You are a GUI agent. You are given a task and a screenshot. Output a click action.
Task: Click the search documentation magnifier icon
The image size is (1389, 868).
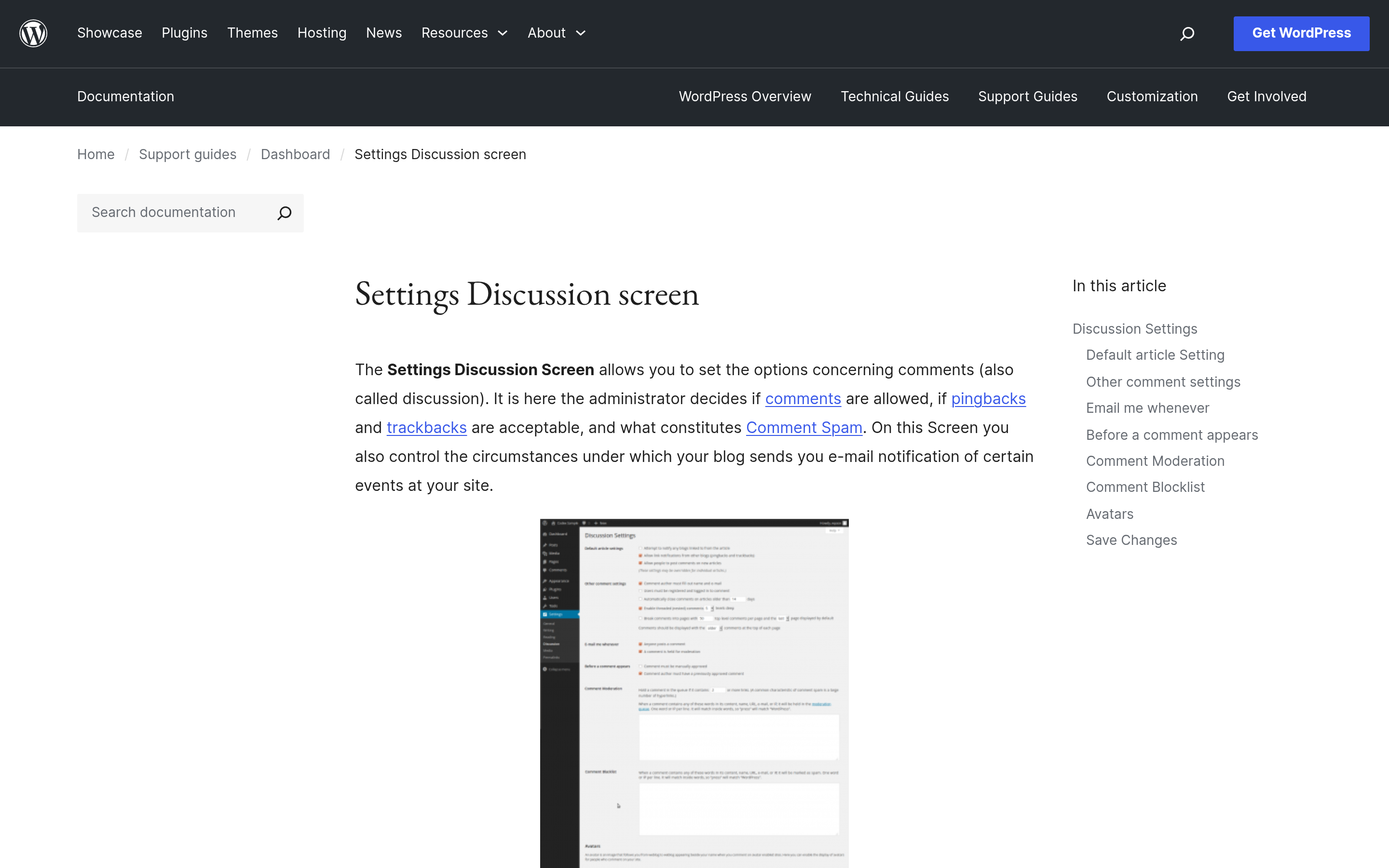[x=284, y=213]
